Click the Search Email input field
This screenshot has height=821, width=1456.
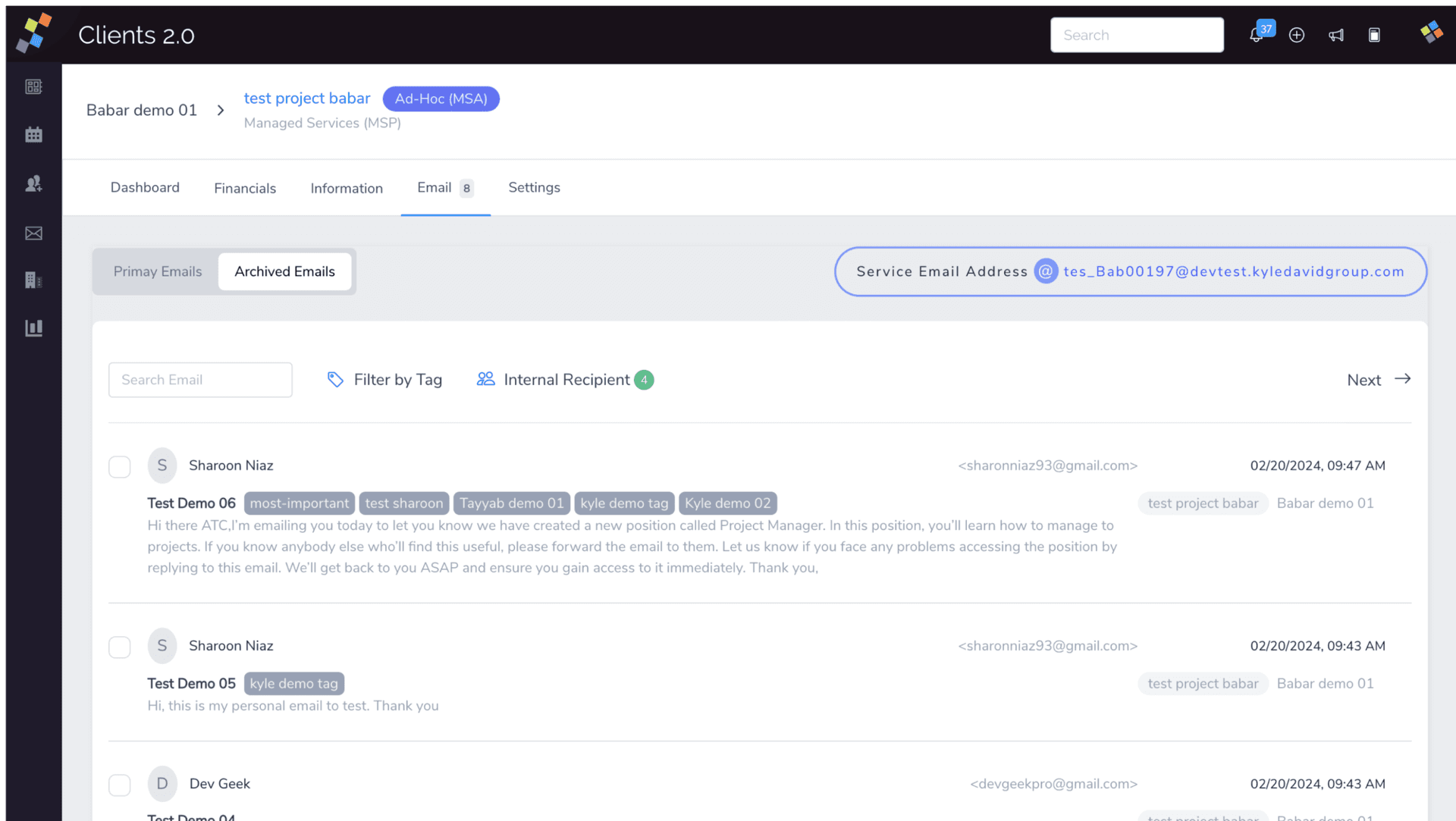coord(200,380)
